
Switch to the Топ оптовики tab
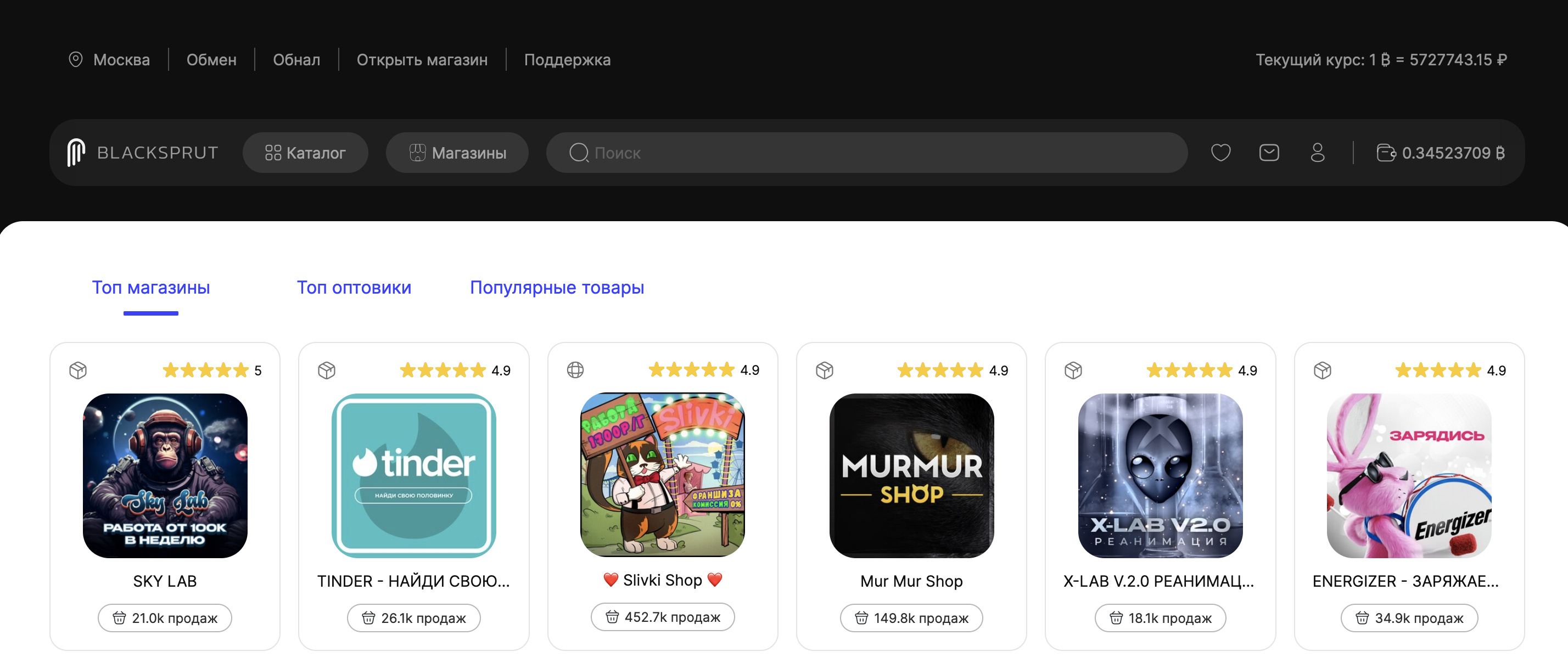[354, 287]
